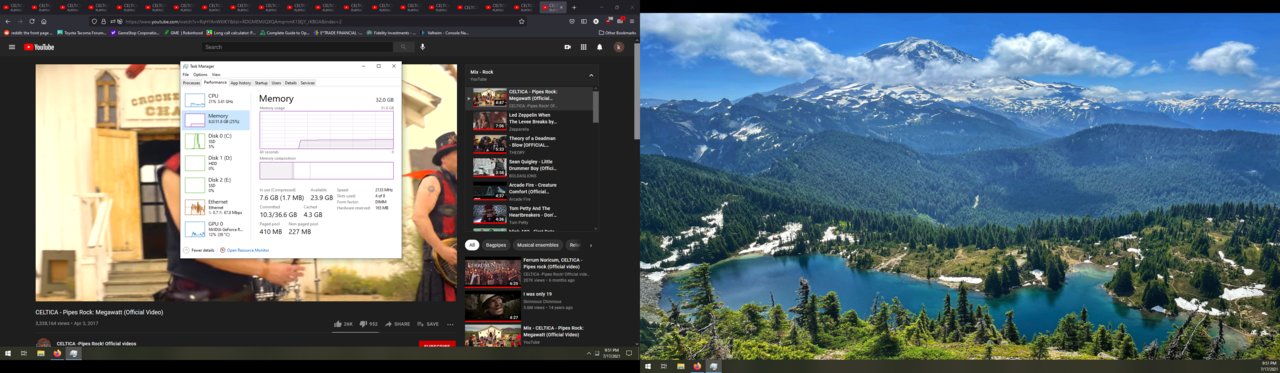Open the browser application menu button
Screen dimensions: 1280x373
pyautogui.click(x=632, y=21)
